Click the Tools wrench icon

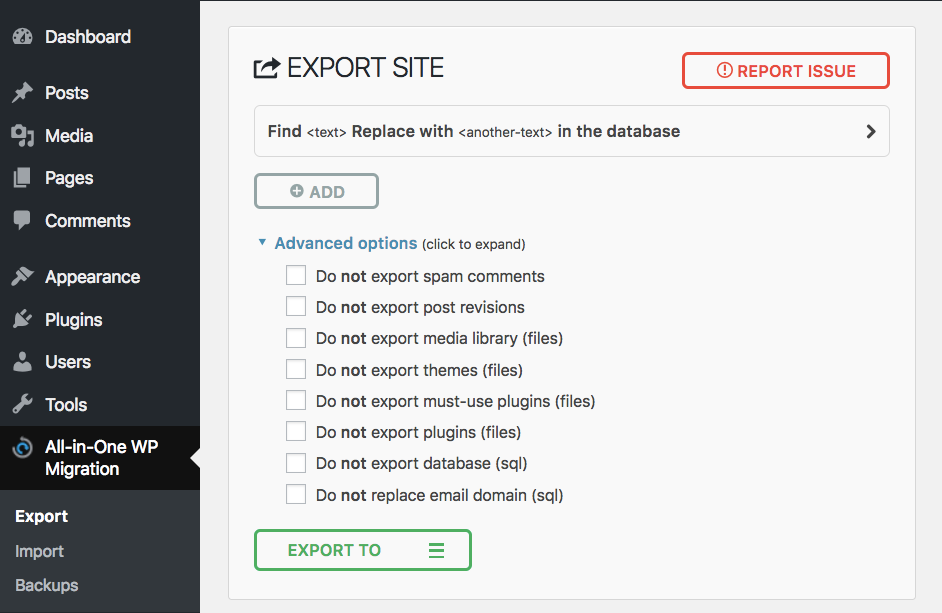pyautogui.click(x=23, y=404)
